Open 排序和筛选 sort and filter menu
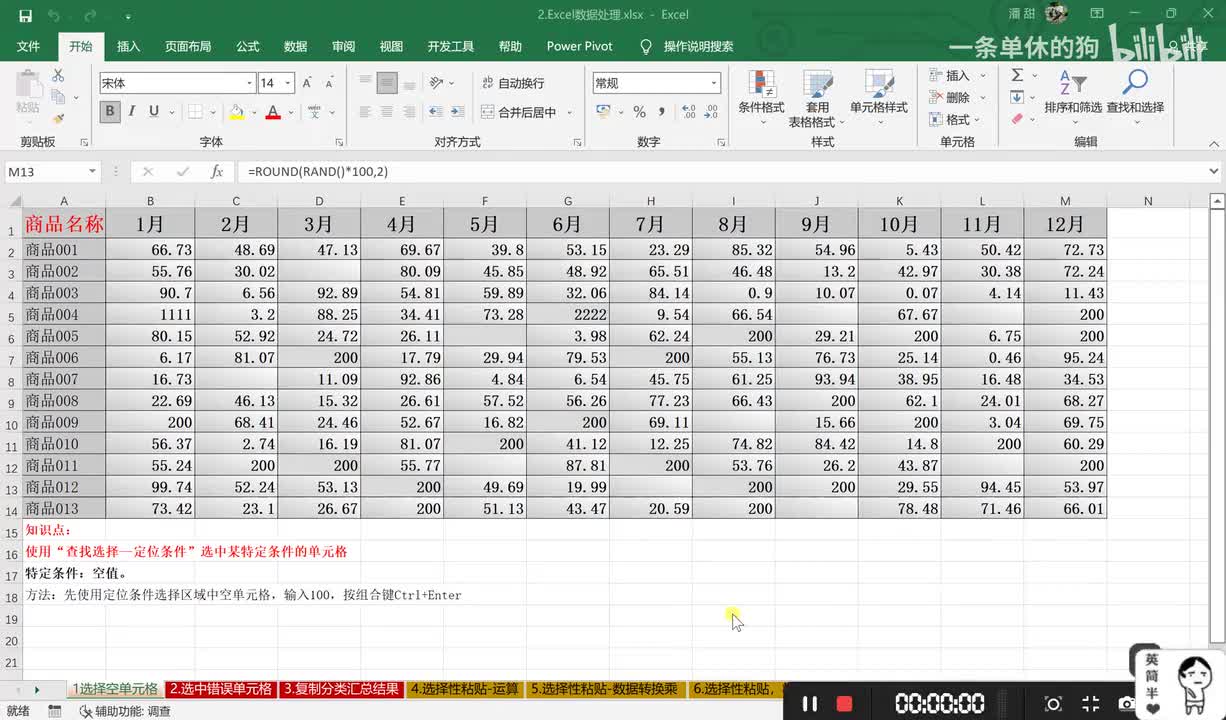 pos(1072,95)
